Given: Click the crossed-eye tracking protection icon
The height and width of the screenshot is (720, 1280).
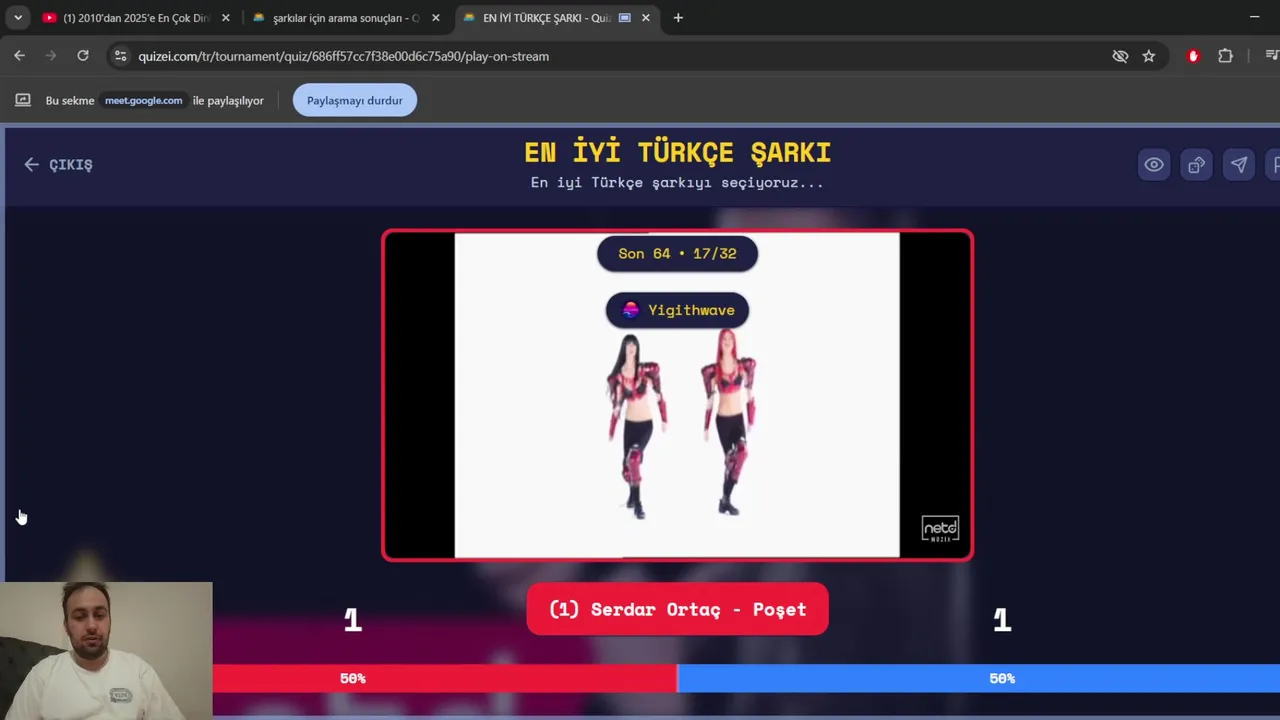Looking at the screenshot, I should 1120,56.
